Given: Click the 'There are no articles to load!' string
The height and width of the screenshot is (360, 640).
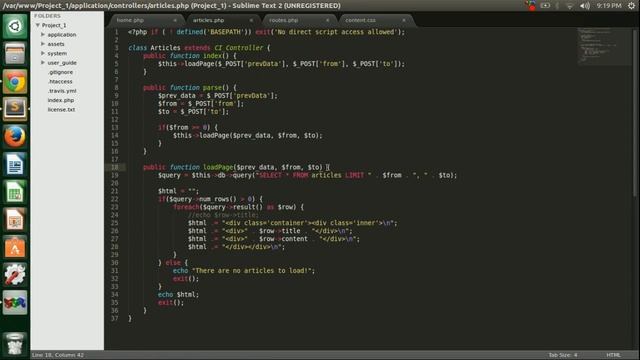Looking at the screenshot, I should 251,271.
